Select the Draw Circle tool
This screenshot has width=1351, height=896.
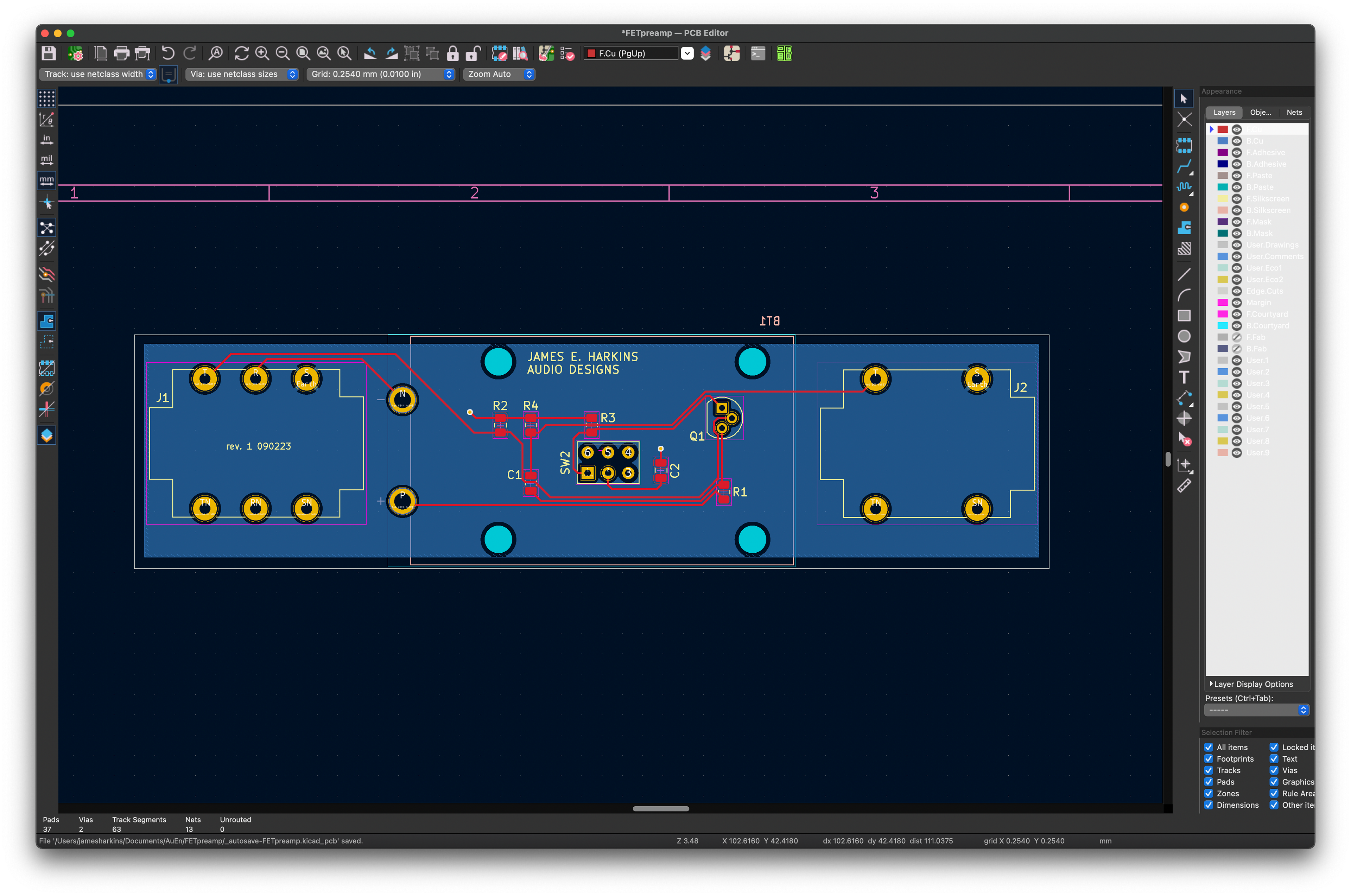coord(1184,336)
